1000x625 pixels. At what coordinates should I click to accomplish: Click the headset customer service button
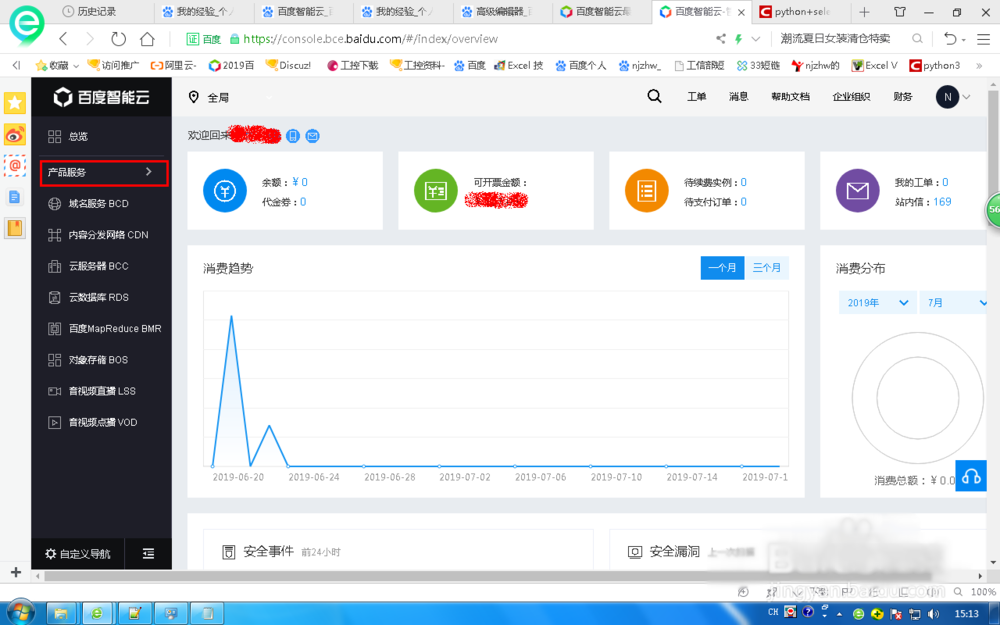tap(971, 476)
